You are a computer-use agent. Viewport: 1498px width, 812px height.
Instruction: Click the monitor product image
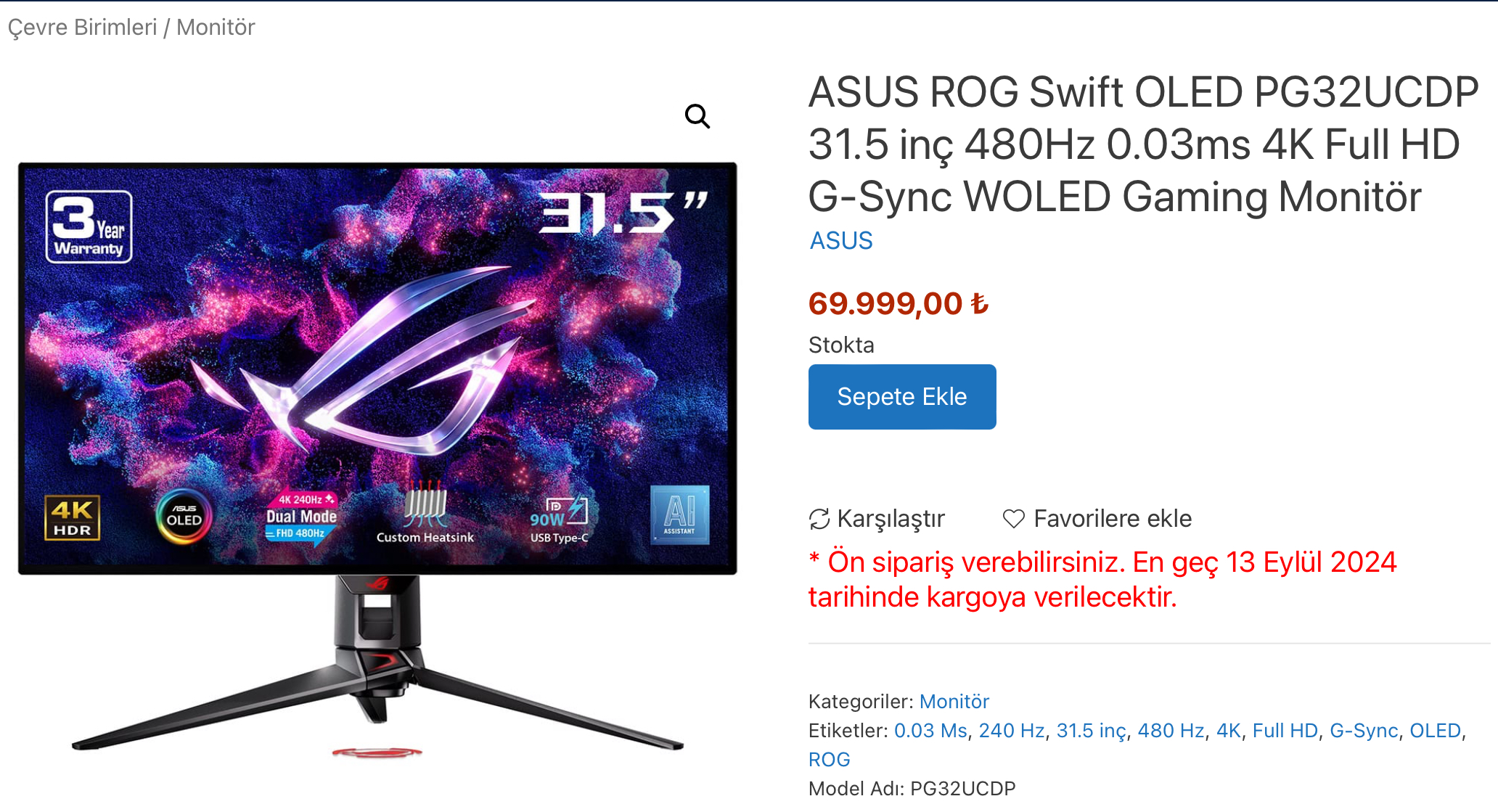click(377, 457)
